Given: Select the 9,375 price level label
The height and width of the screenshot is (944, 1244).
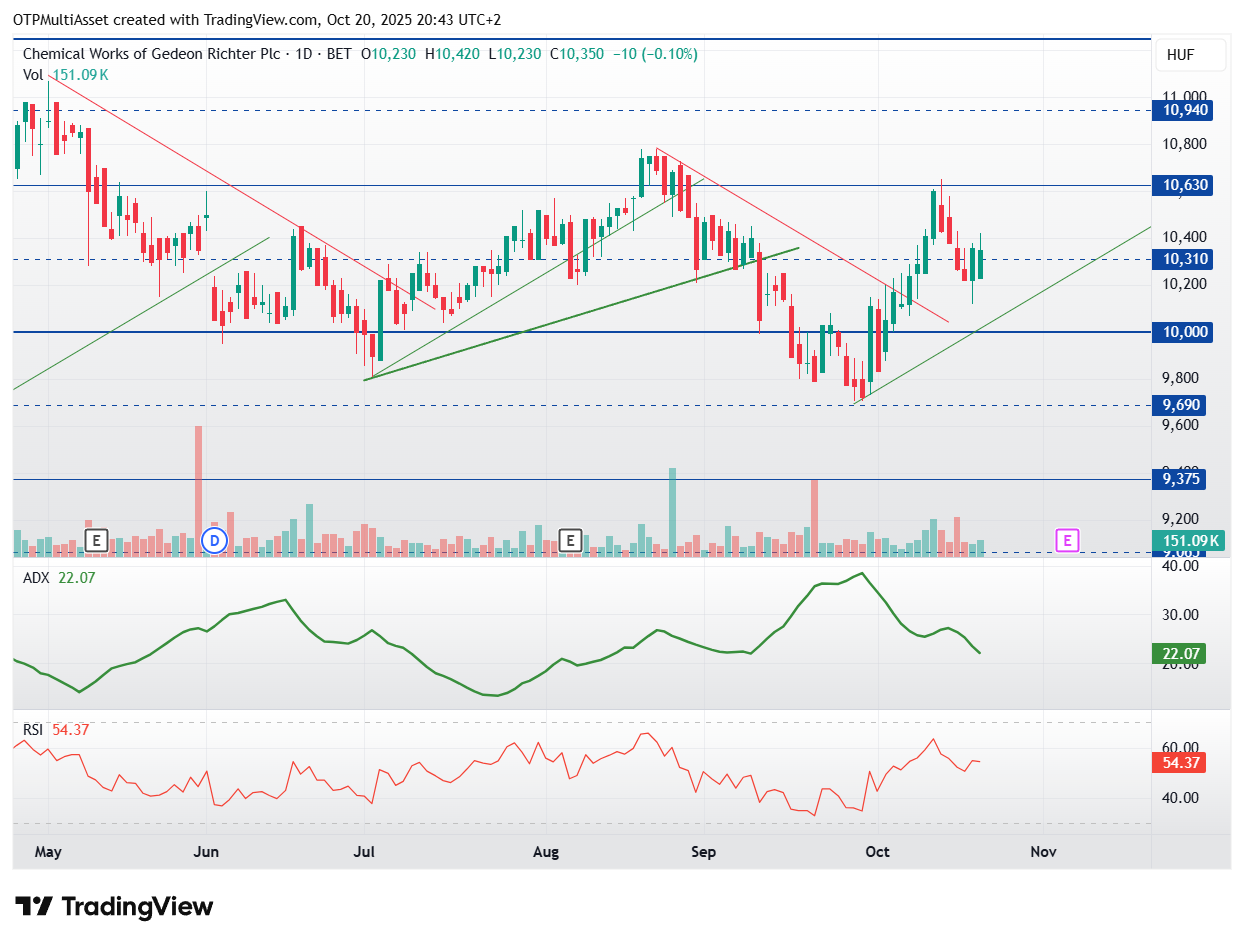Looking at the screenshot, I should click(x=1179, y=479).
